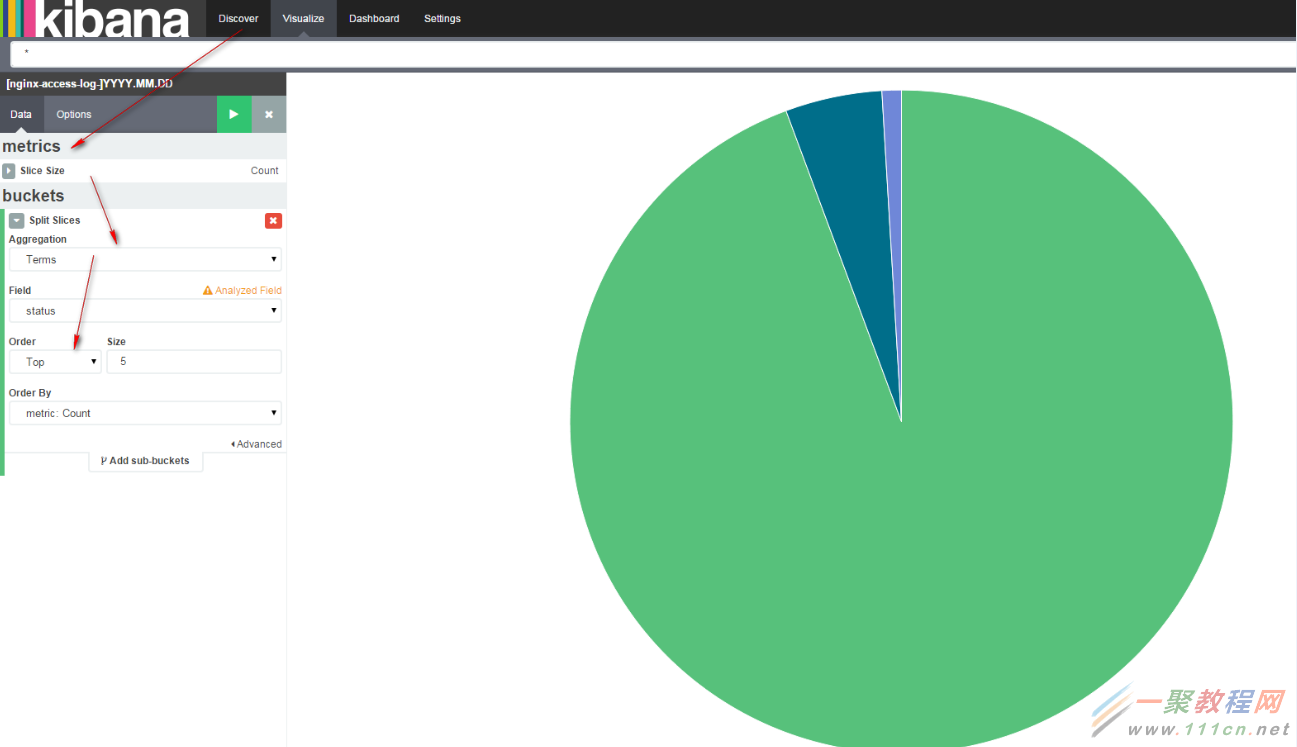Expand the Advanced options
1297x747 pixels.
pyautogui.click(x=256, y=444)
